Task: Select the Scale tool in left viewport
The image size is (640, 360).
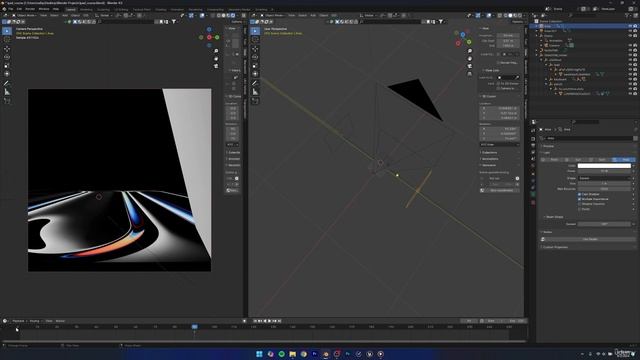Action: pos(7,66)
